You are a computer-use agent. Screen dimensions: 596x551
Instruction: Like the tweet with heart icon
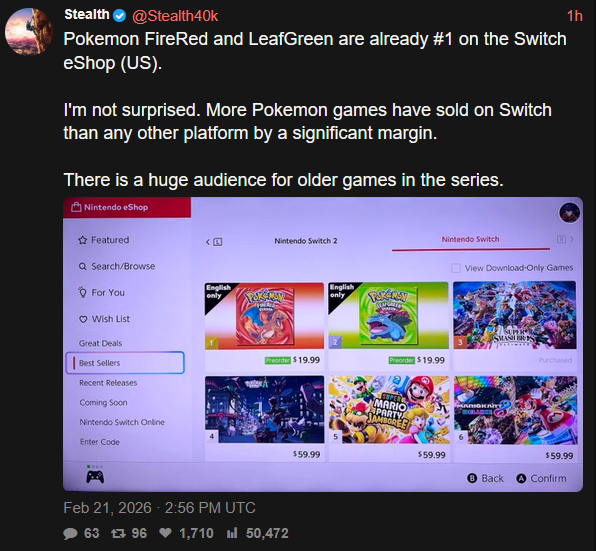[165, 533]
